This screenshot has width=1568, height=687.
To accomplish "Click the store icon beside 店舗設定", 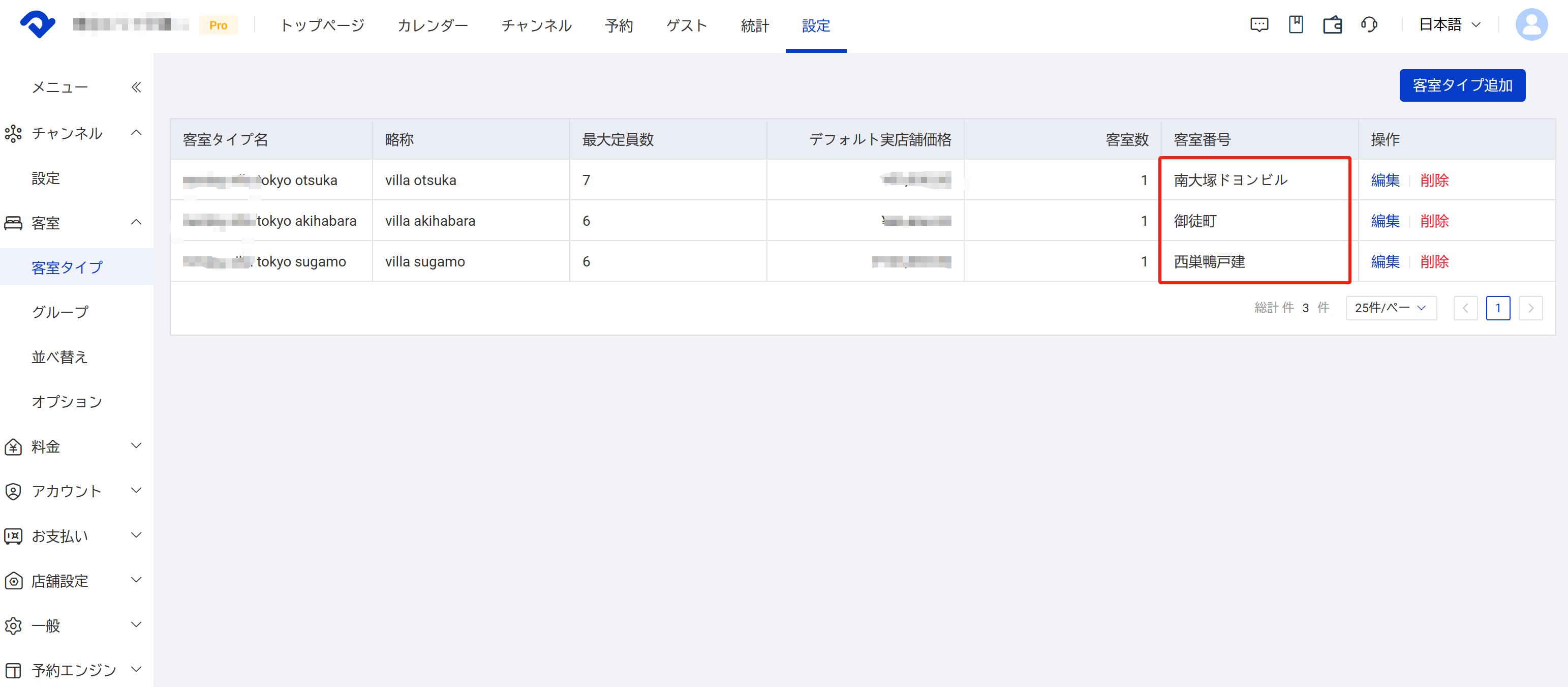I will (x=13, y=581).
